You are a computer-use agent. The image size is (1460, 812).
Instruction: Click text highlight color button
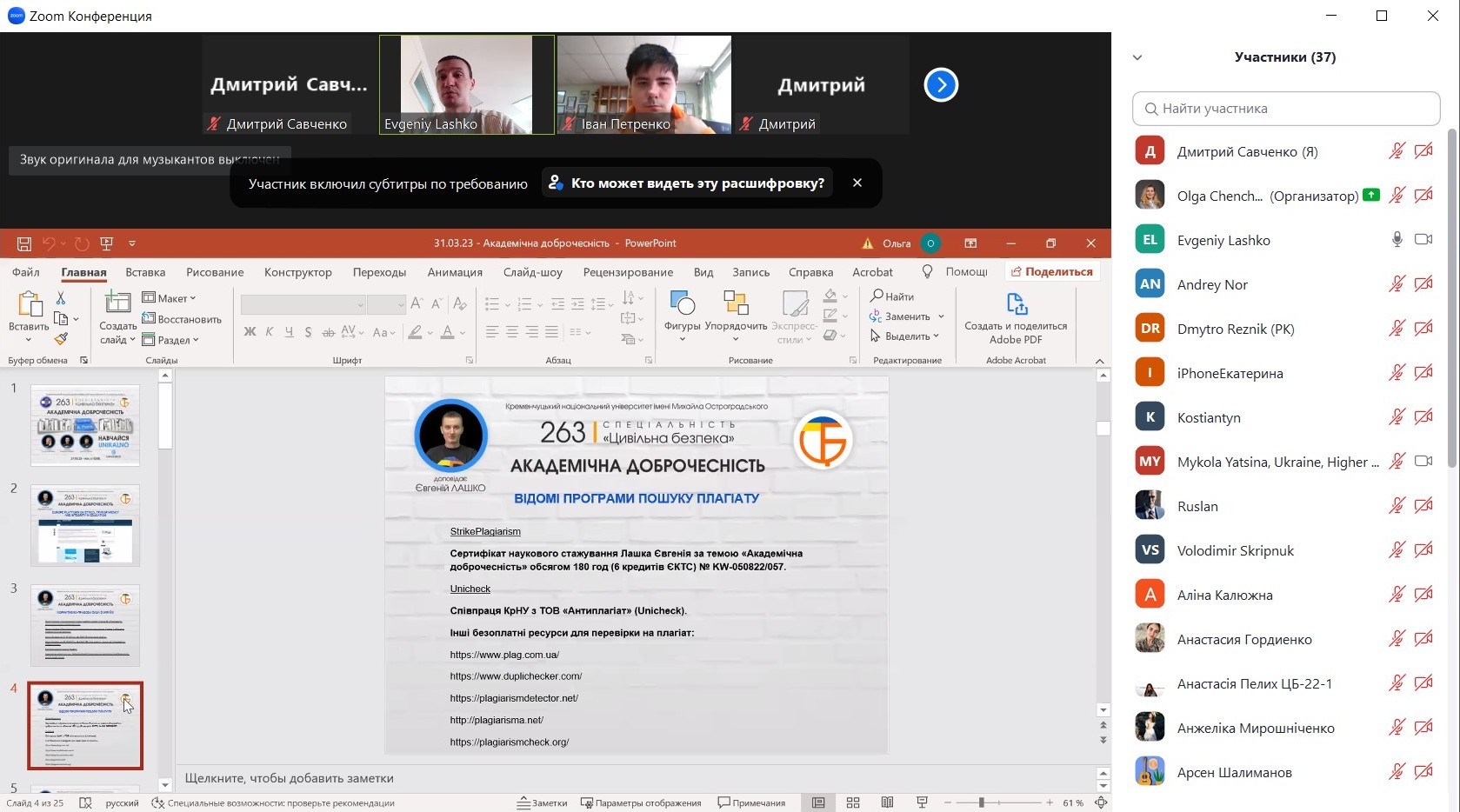pyautogui.click(x=416, y=332)
